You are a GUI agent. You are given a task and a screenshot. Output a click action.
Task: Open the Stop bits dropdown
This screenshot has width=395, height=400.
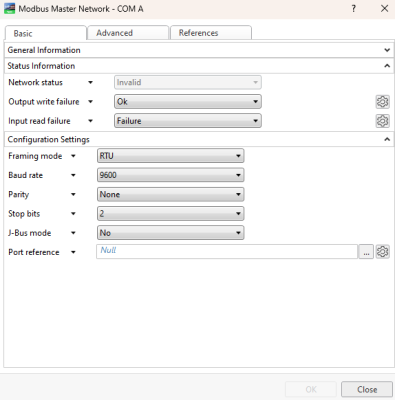[170, 214]
